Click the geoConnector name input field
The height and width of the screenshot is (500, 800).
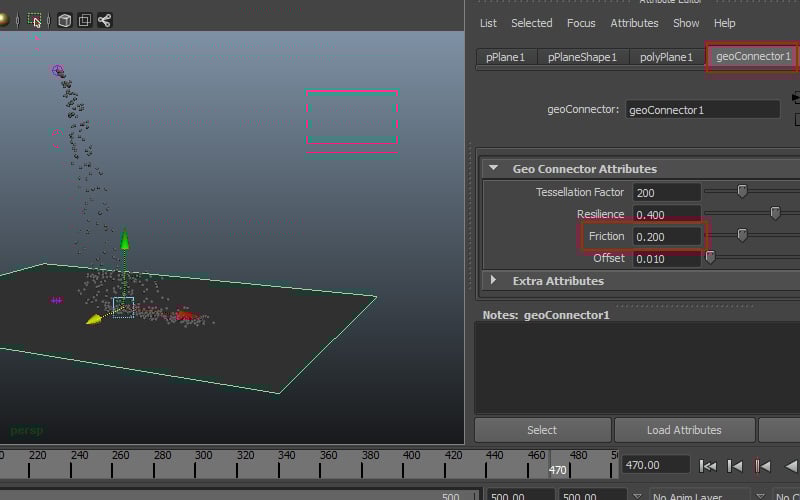coord(703,110)
